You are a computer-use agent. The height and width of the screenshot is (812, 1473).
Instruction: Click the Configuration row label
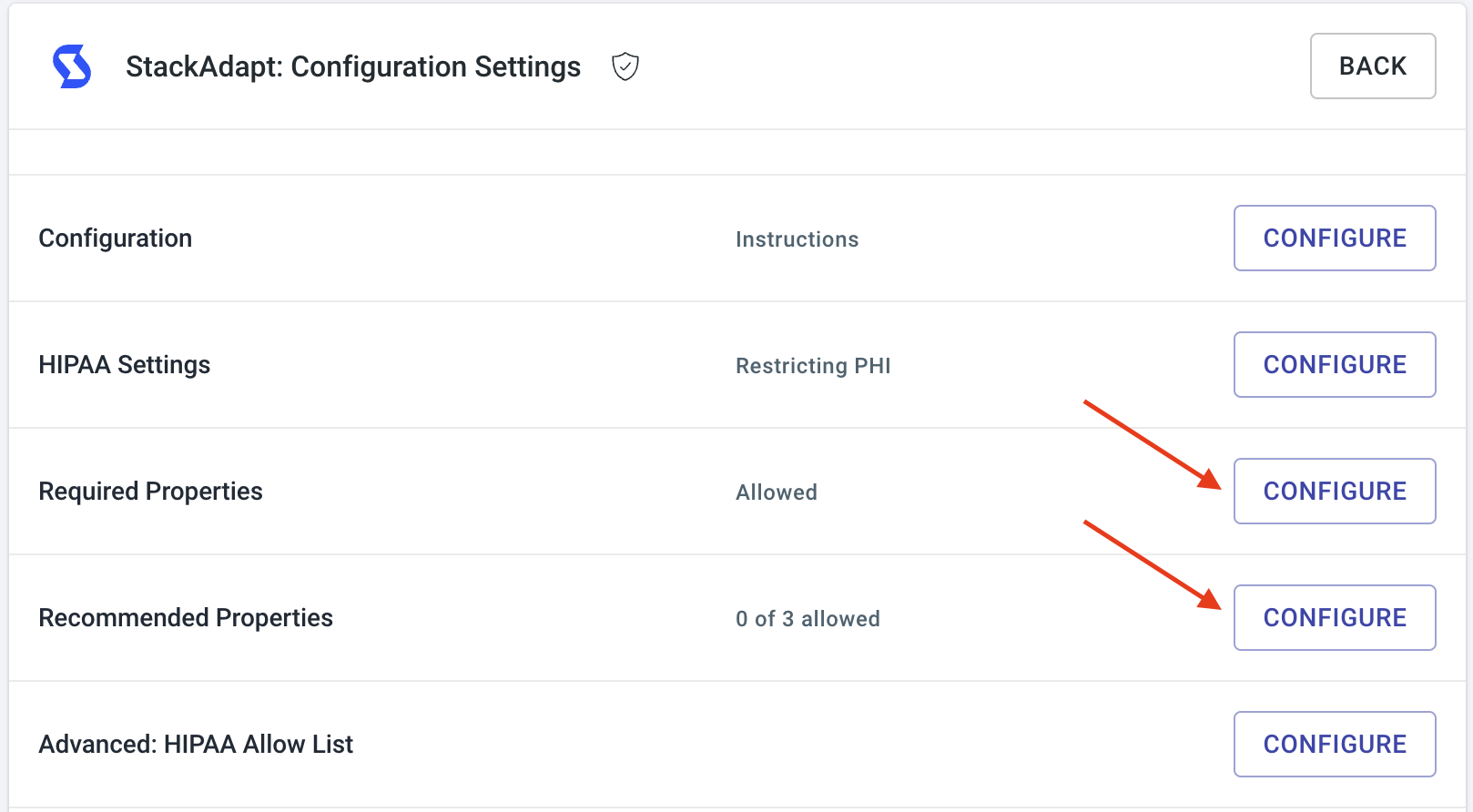[x=116, y=239]
